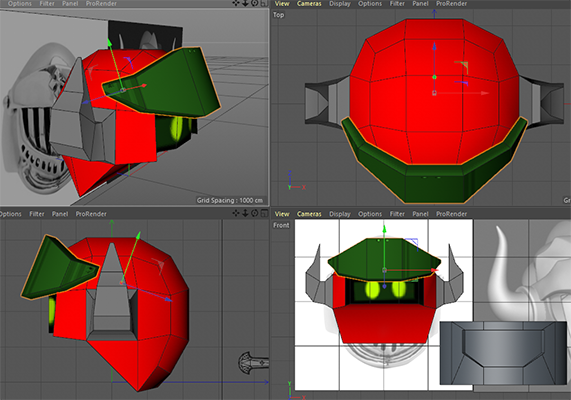Open the Filter menu of the bottom-left viewport

coord(37,214)
